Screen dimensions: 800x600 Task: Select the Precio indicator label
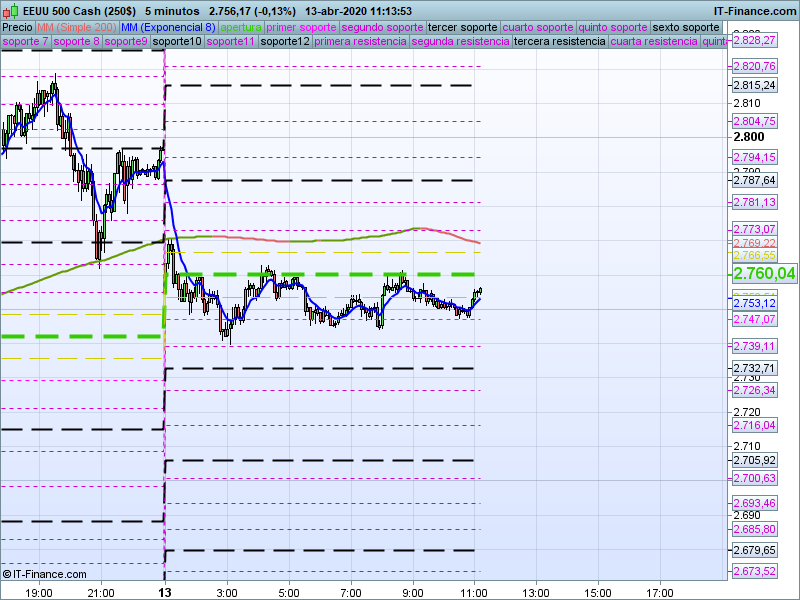(18, 27)
